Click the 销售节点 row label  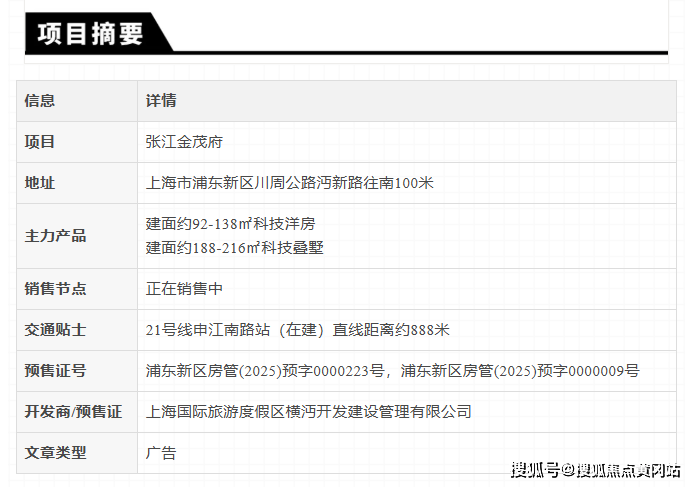(x=55, y=288)
